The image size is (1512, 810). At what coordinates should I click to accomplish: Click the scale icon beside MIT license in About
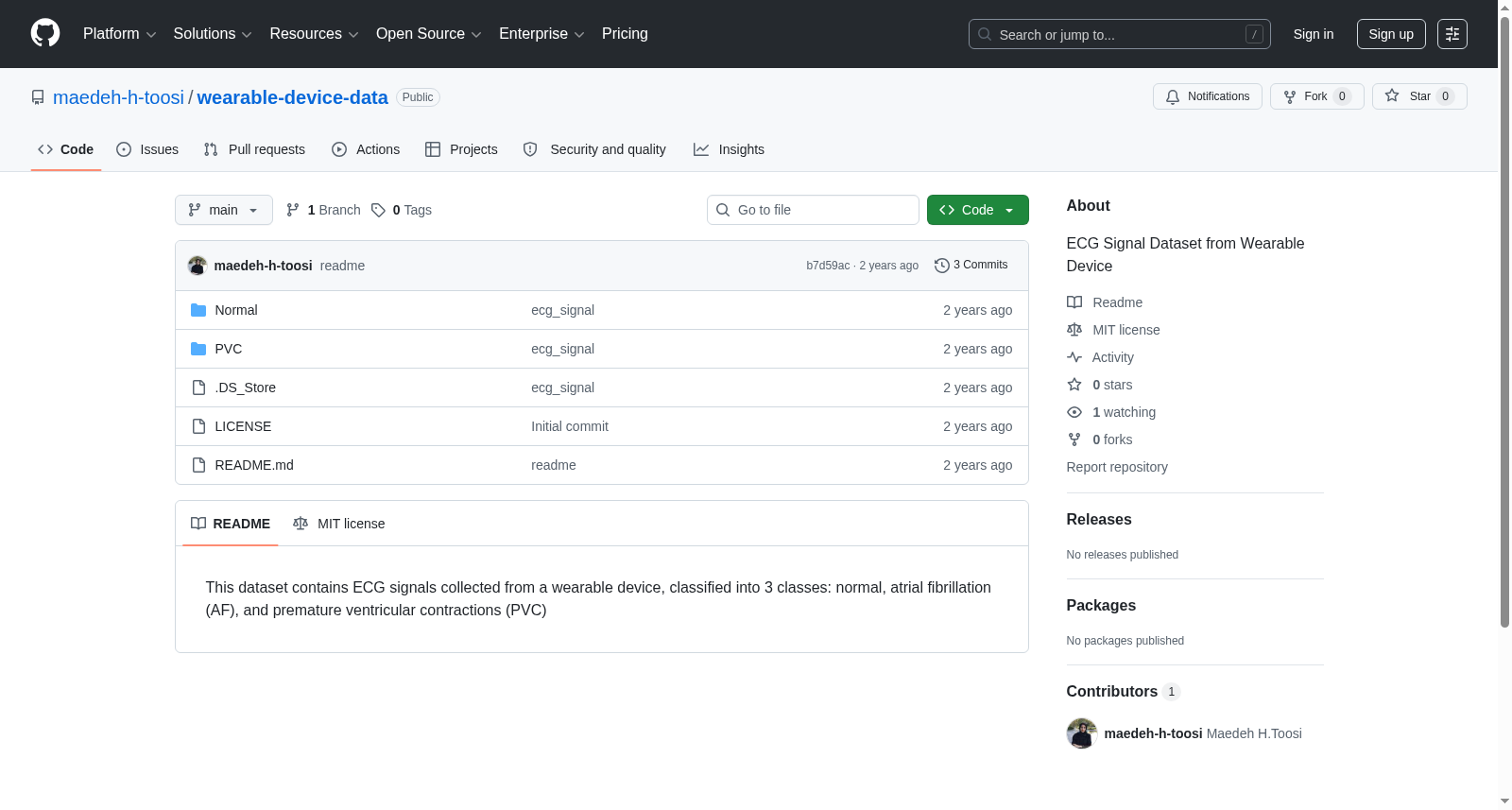[x=1074, y=330]
